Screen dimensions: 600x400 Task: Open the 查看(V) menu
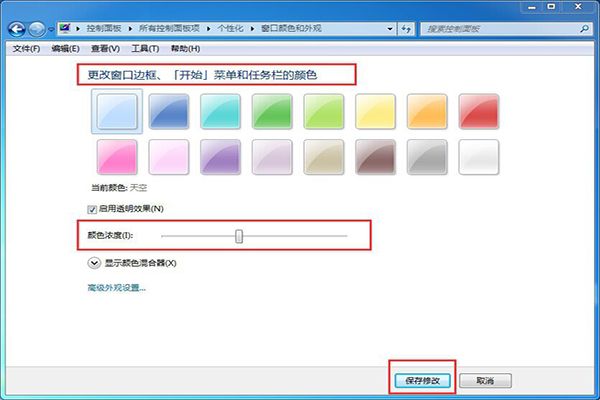pos(105,49)
